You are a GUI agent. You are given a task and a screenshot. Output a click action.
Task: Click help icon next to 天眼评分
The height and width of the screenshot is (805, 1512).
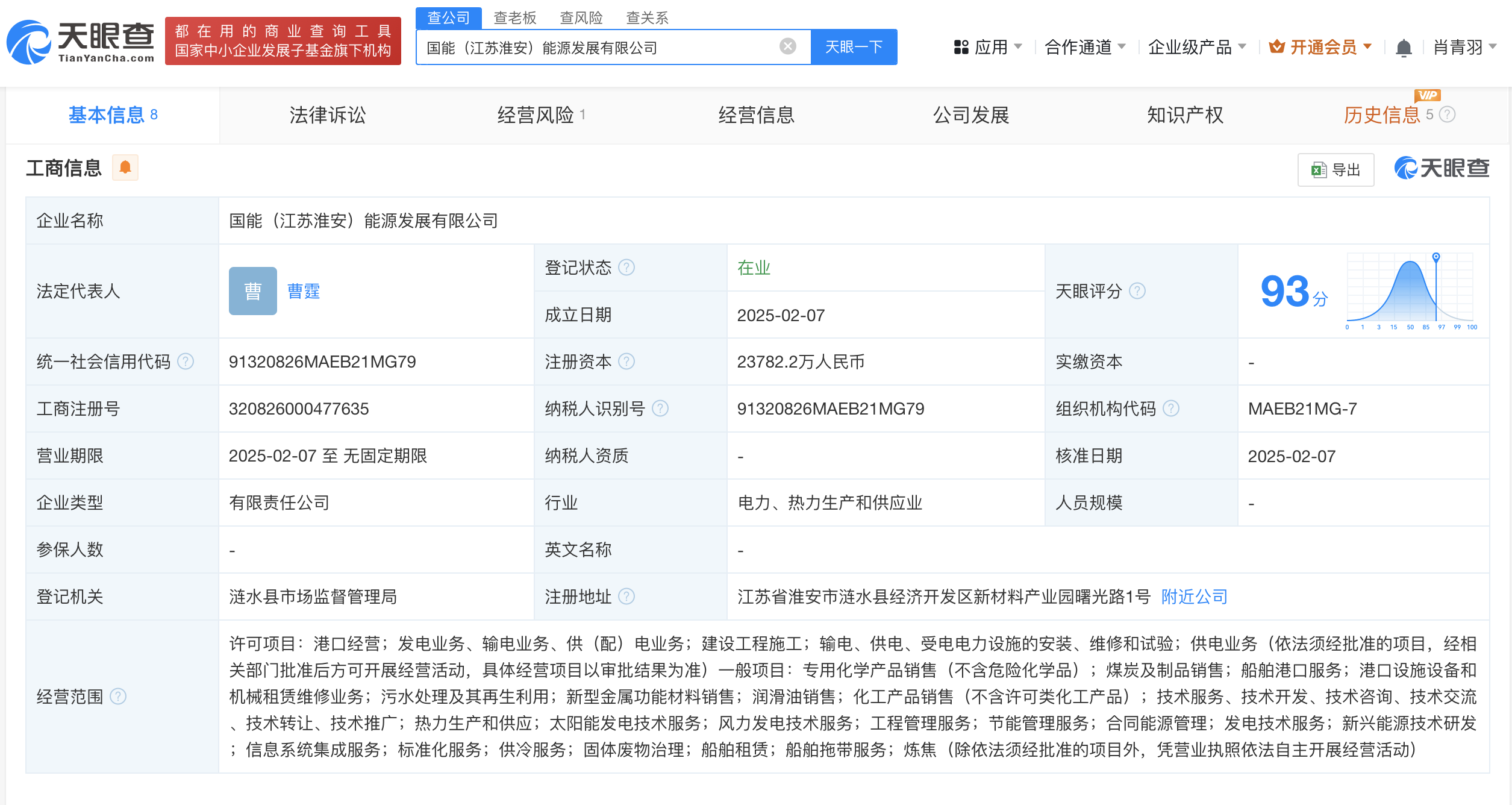(1137, 291)
